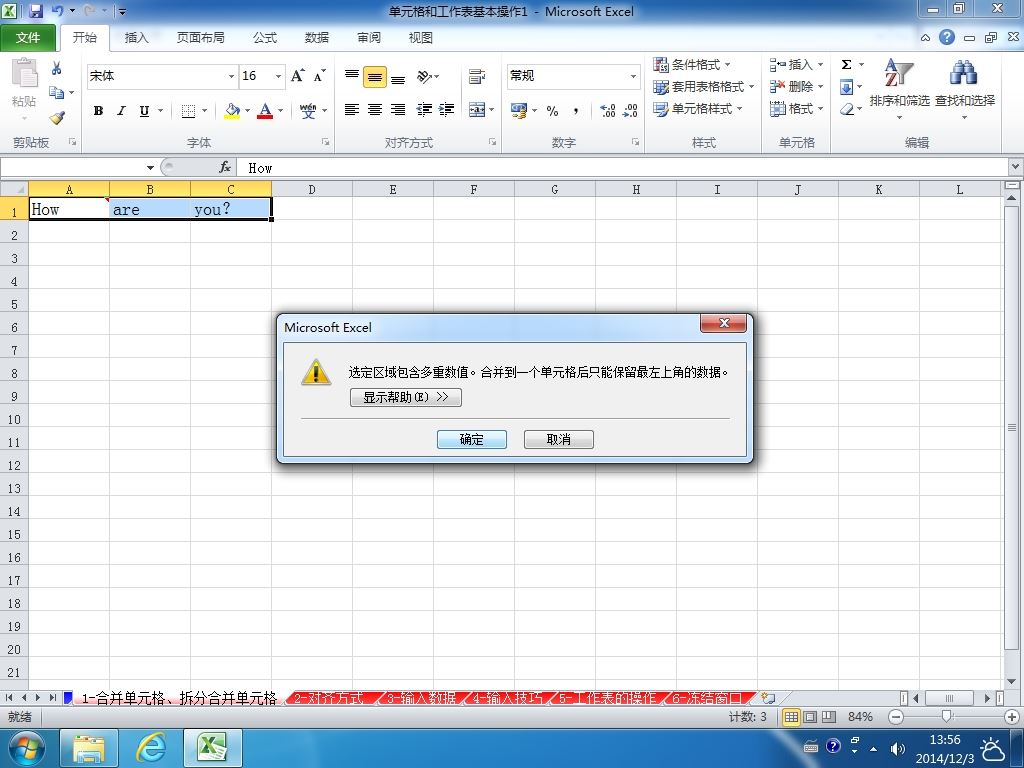Viewport: 1024px width, 768px height.
Task: Toggle top vertical alignment
Action: (352, 76)
